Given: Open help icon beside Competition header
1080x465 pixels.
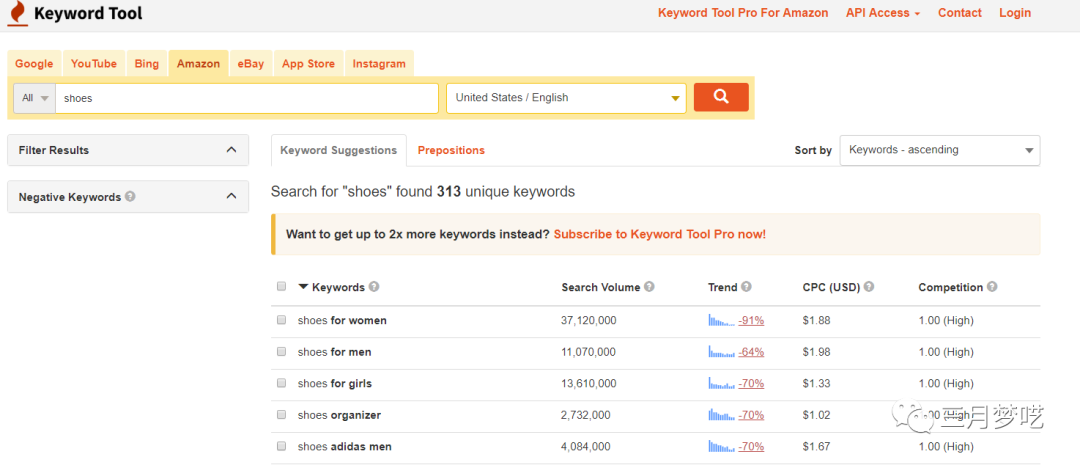Looking at the screenshot, I should click(x=992, y=287).
